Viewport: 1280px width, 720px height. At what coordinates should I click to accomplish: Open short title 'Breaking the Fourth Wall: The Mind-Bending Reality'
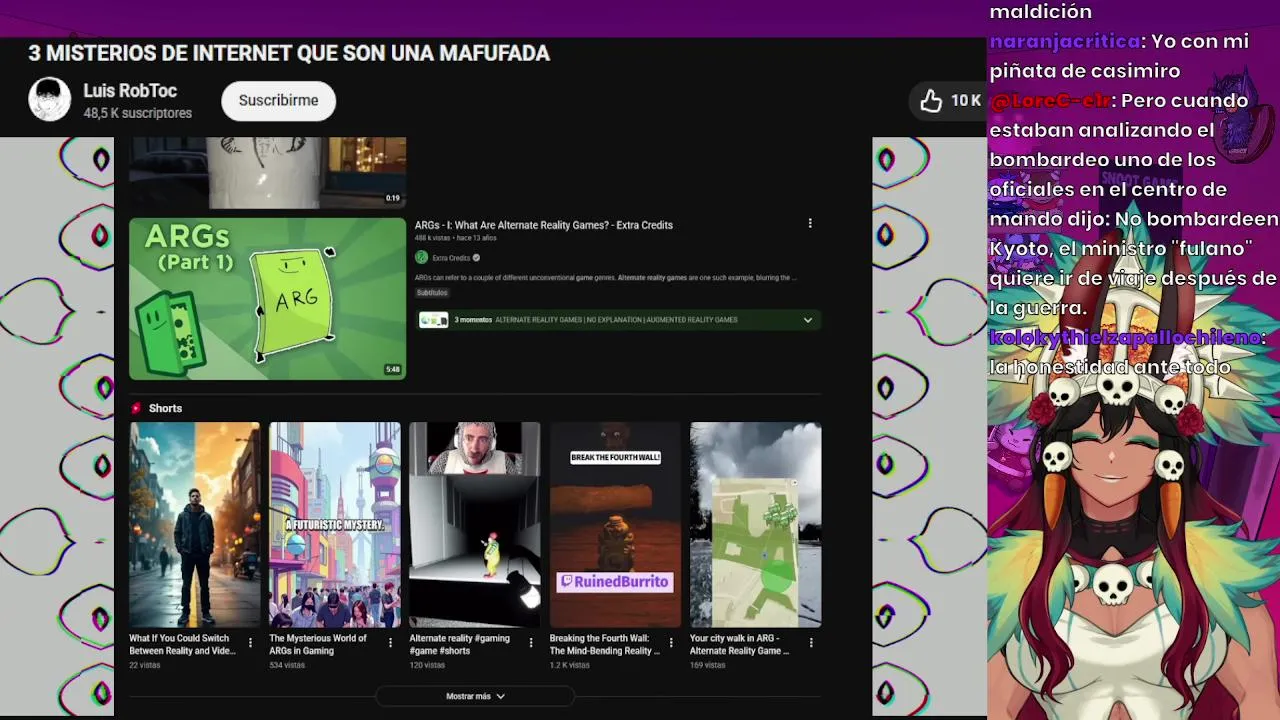604,644
